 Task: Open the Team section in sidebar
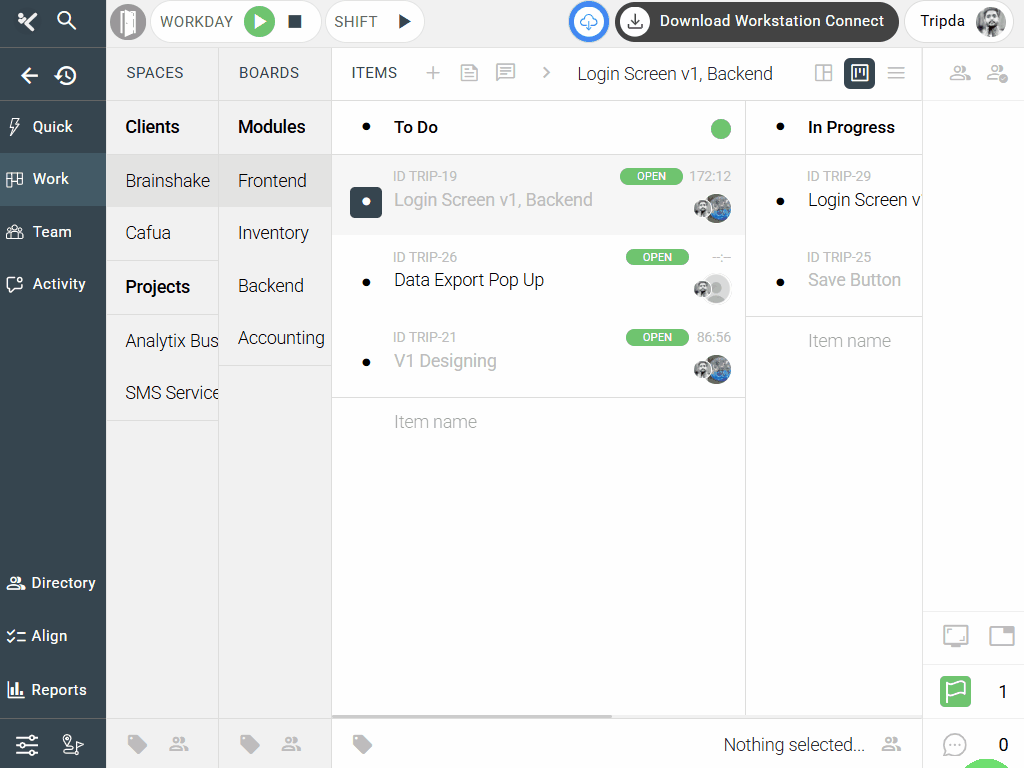click(52, 232)
